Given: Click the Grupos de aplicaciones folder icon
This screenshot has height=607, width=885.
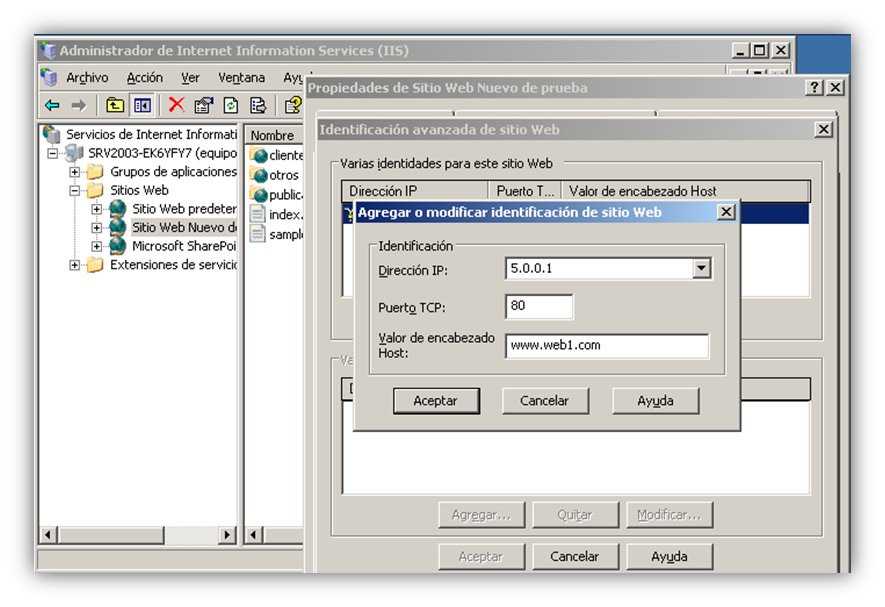Looking at the screenshot, I should coord(95,172).
